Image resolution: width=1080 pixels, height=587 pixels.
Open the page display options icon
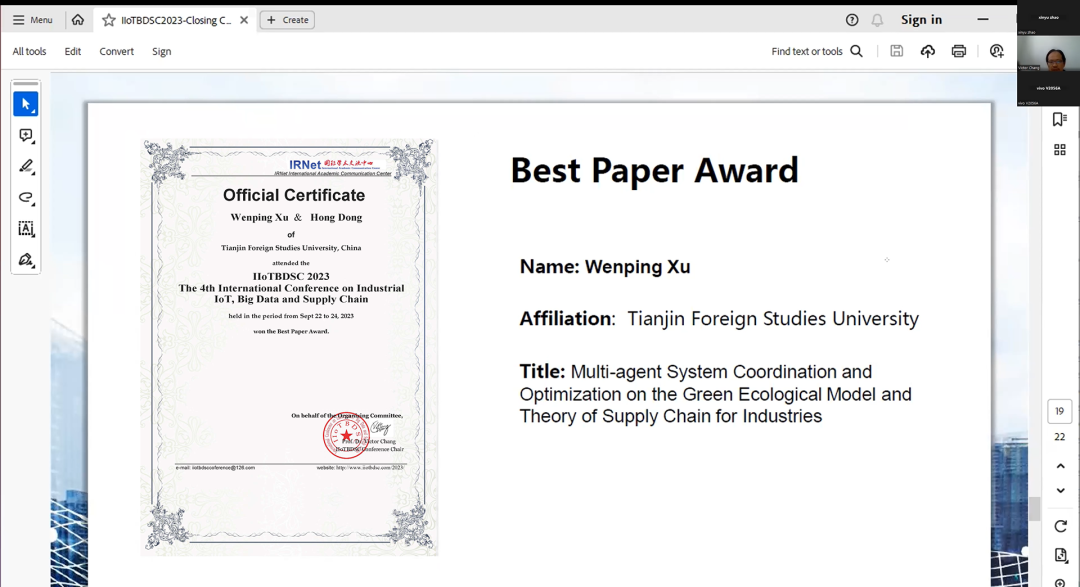click(1060, 555)
